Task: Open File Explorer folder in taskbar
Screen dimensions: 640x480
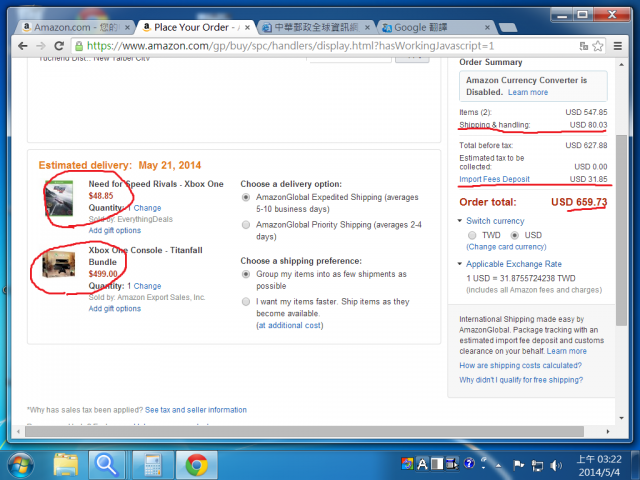Action: pyautogui.click(x=65, y=465)
